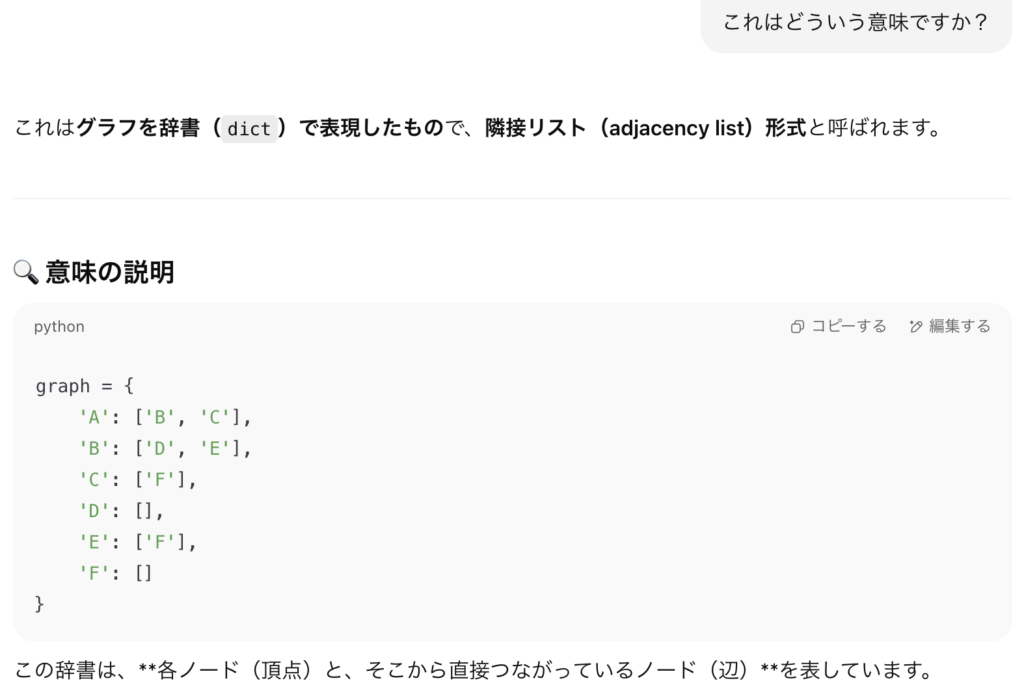The width and height of the screenshot is (1024, 700).
Task: Click the user message bubble これはどういう意味ですか？
Action: click(x=856, y=23)
